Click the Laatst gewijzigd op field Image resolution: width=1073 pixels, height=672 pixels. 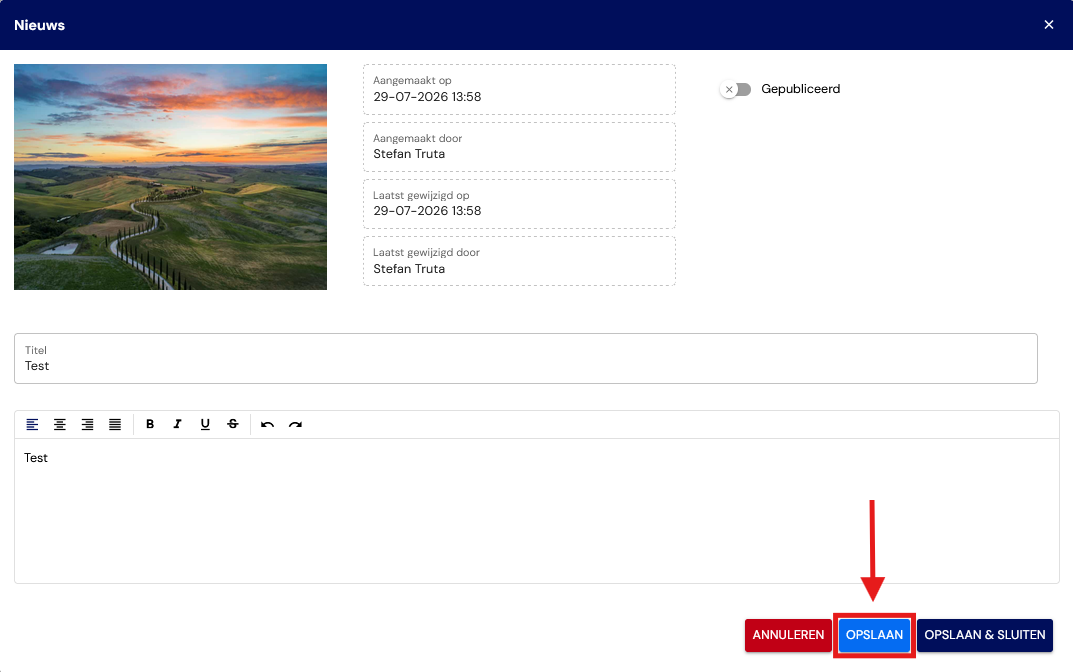pos(519,204)
